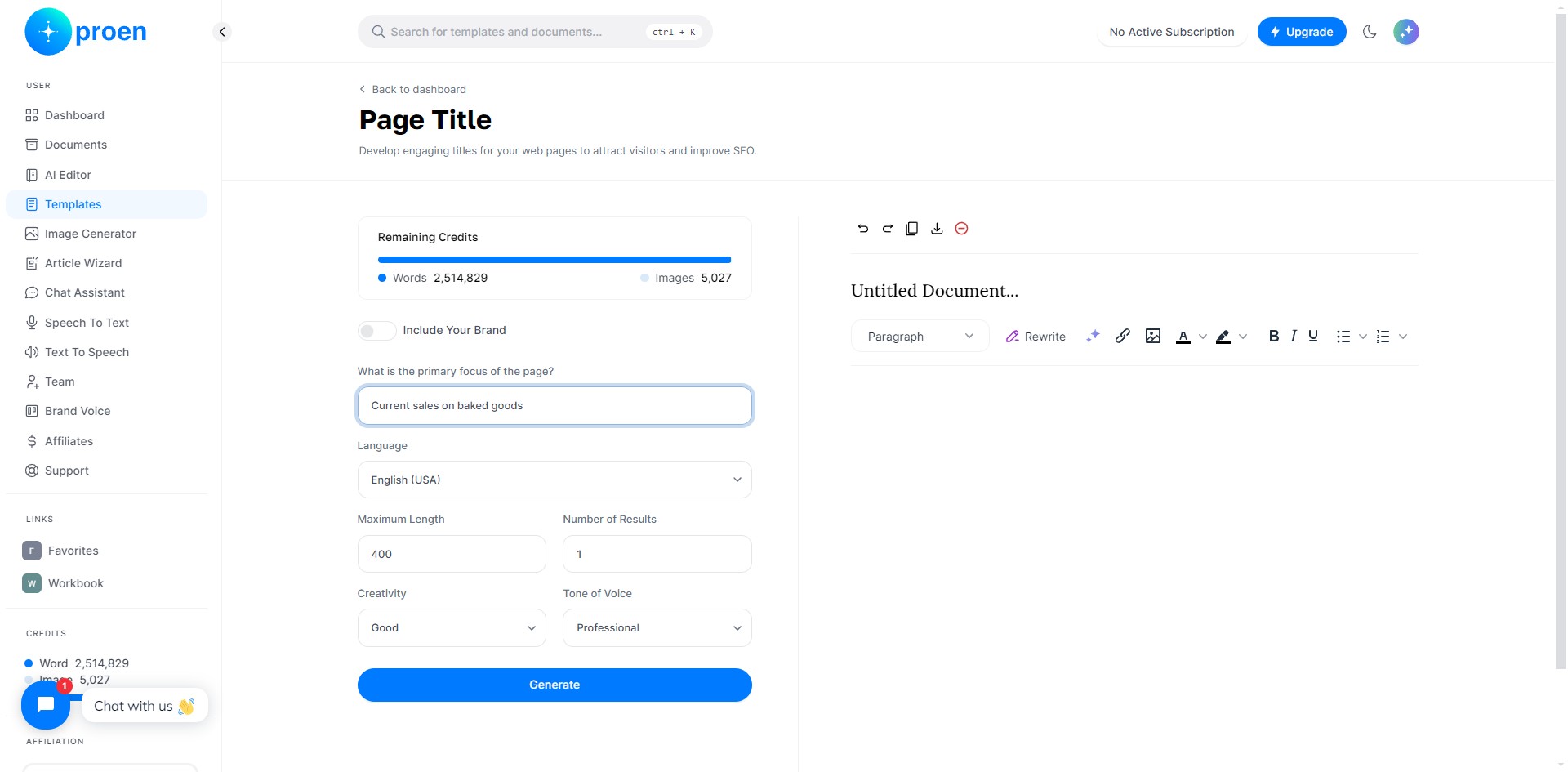
Task: Insert a link in editor
Action: (1123, 336)
